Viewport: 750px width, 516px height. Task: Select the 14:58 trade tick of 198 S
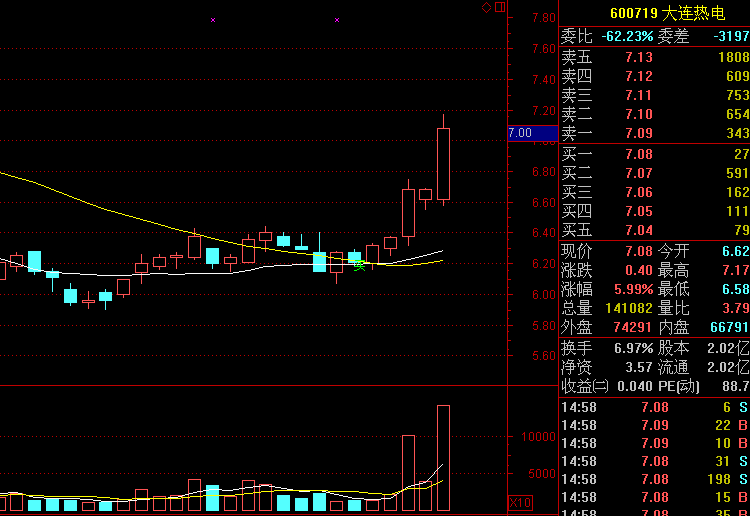654,479
